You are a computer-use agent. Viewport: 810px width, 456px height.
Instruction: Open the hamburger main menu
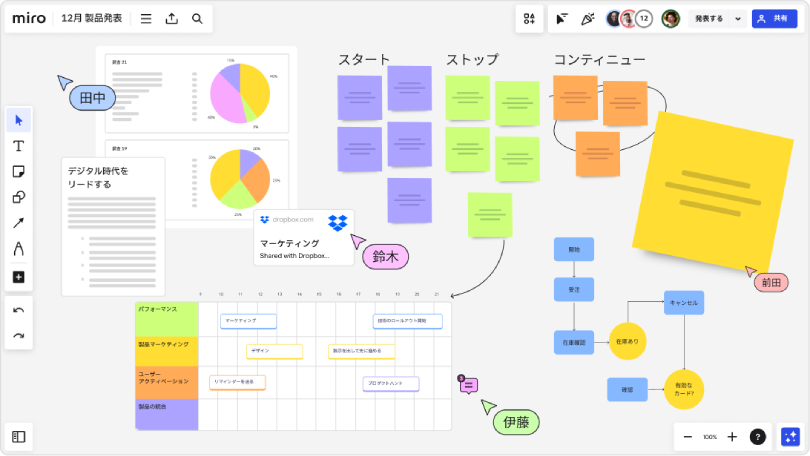pos(146,19)
